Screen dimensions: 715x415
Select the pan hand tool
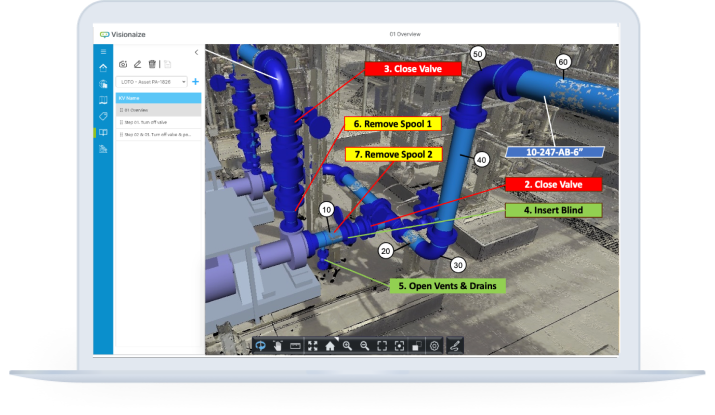tap(277, 345)
